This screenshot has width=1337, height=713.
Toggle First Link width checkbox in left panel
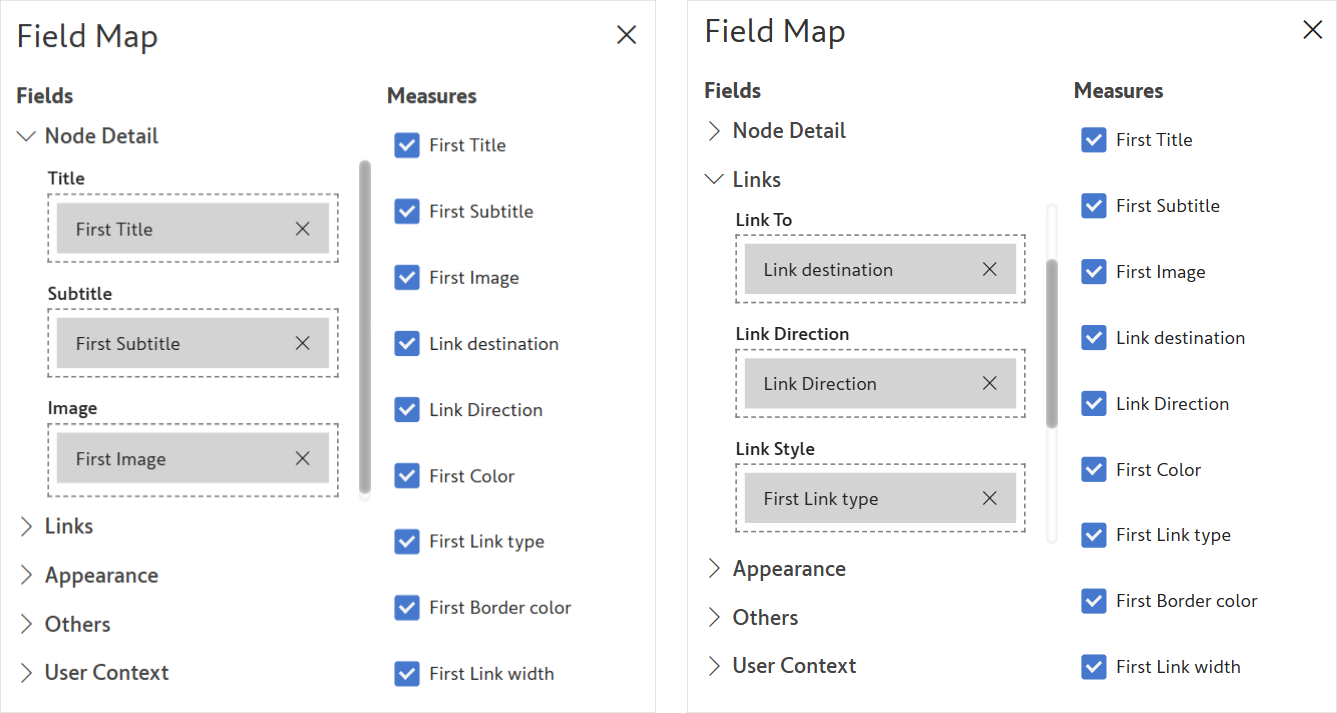407,674
